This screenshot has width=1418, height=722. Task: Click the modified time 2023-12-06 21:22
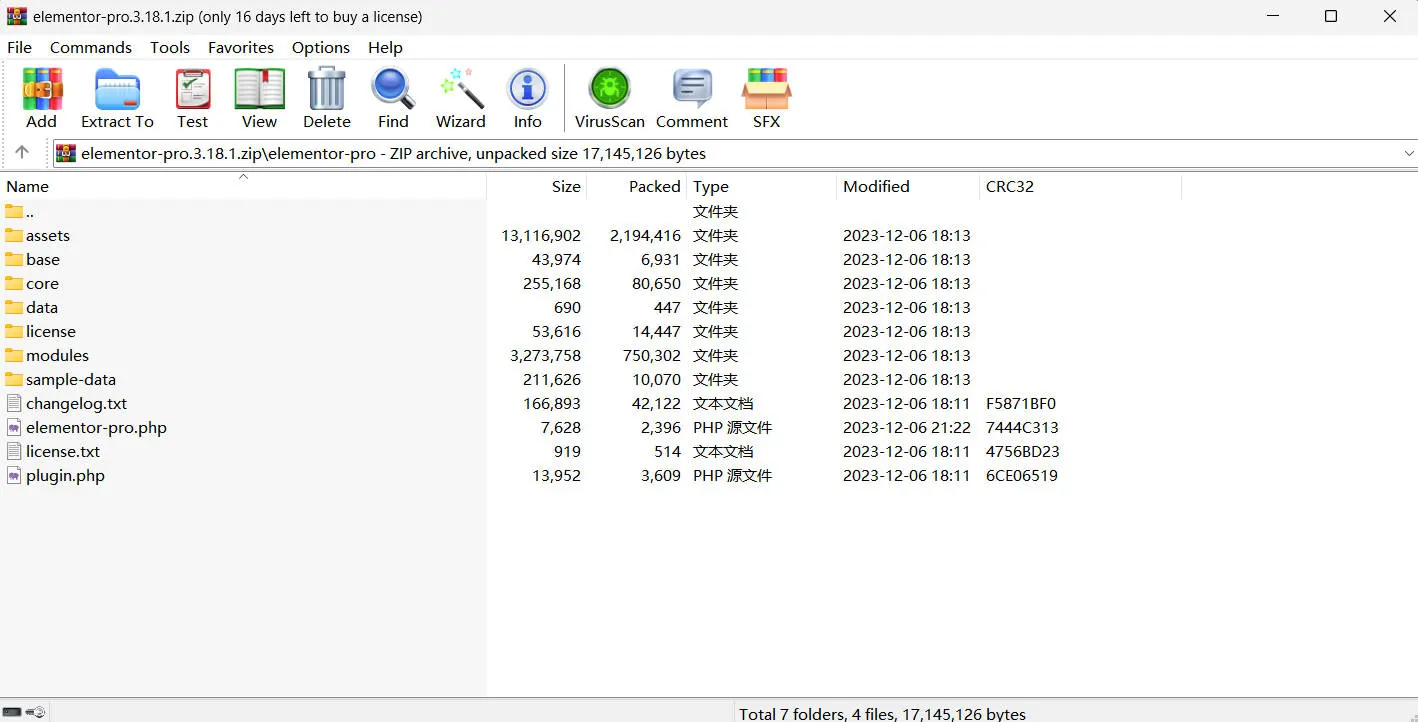pyautogui.click(x=907, y=428)
